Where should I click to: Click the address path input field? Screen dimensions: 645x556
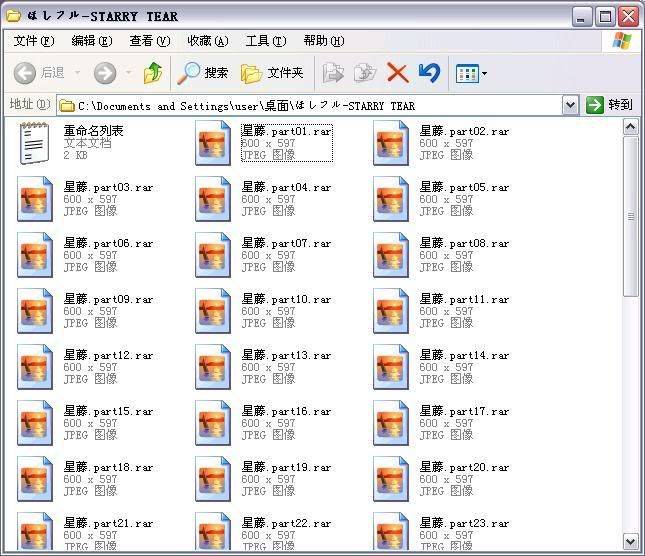[x=309, y=106]
